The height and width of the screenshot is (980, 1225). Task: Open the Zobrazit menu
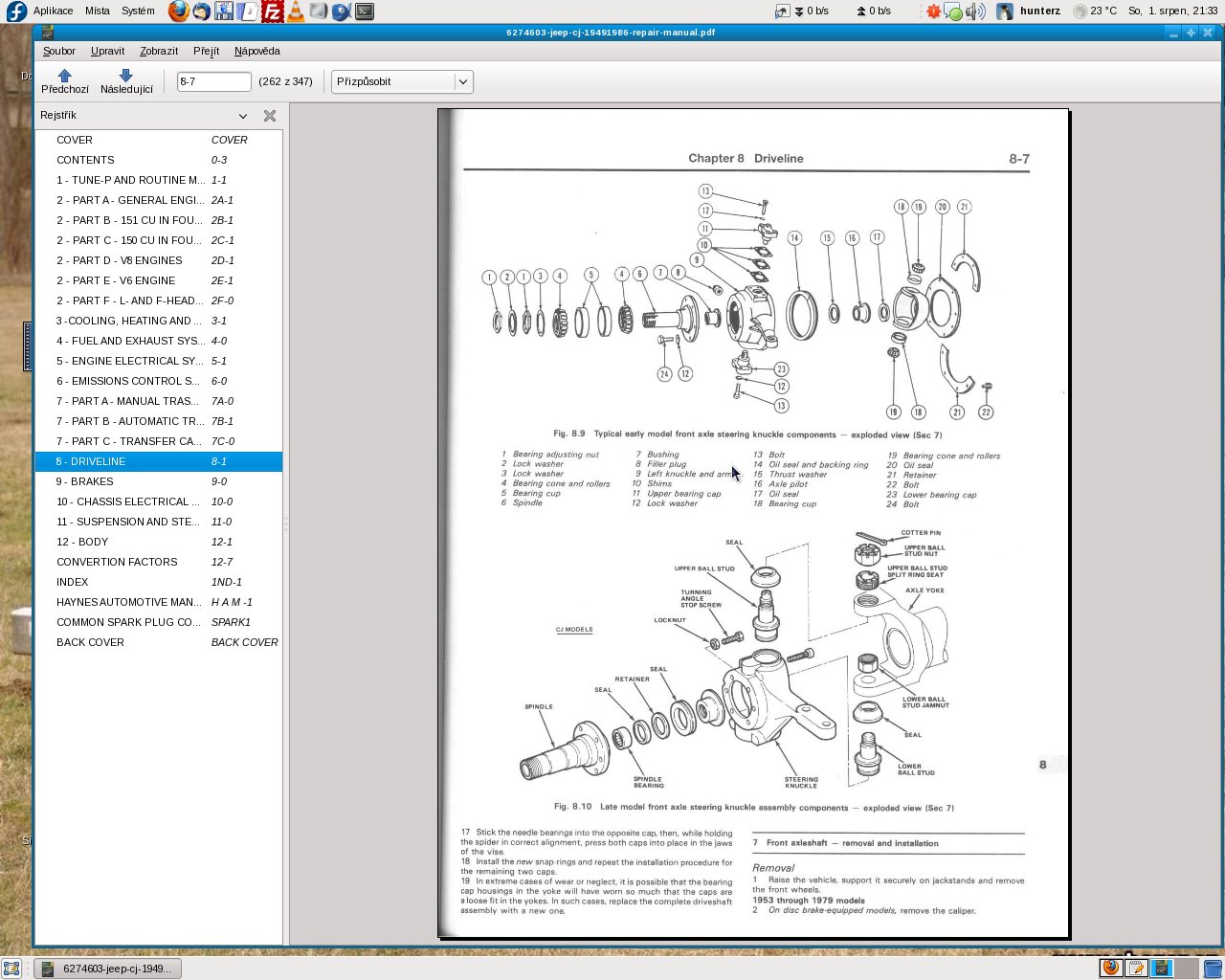point(159,51)
